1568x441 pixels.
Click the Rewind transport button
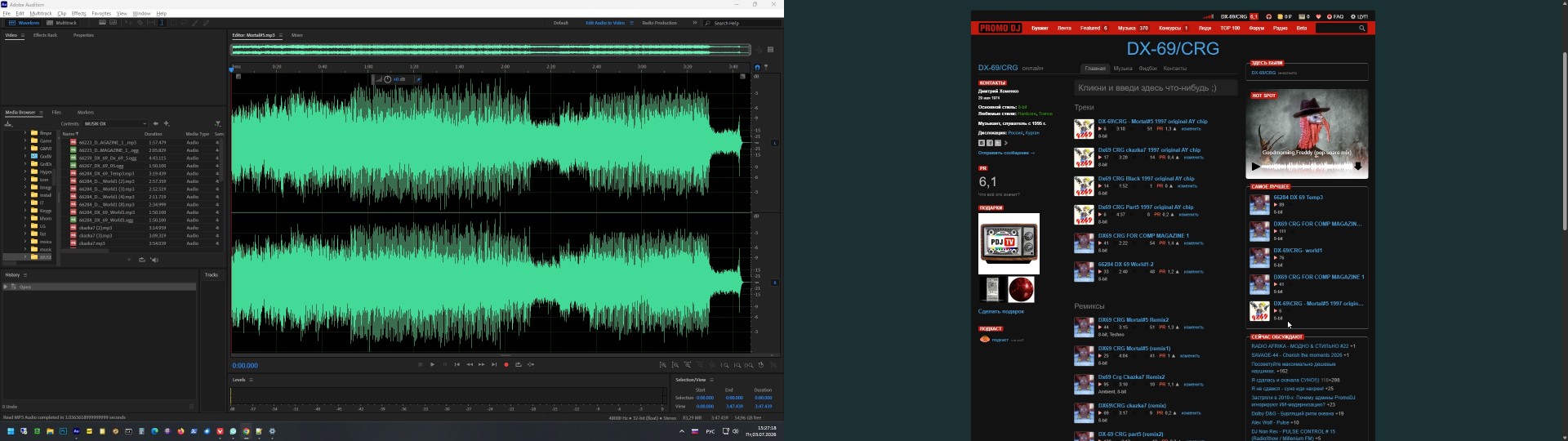point(470,364)
